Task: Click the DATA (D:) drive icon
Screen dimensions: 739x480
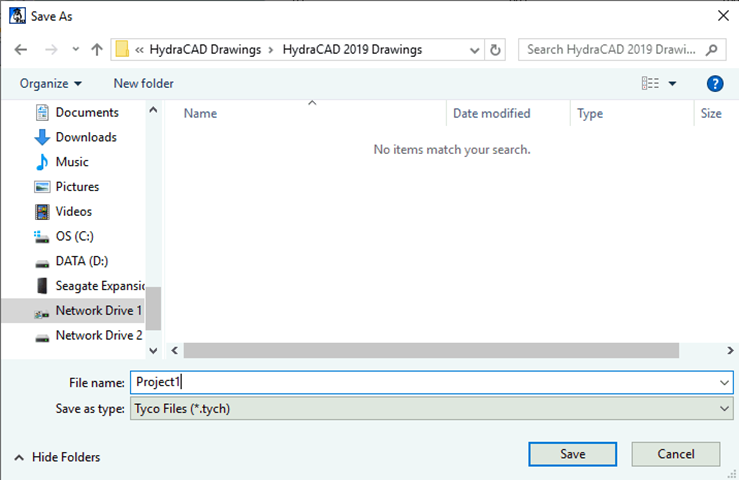Action: click(x=42, y=264)
